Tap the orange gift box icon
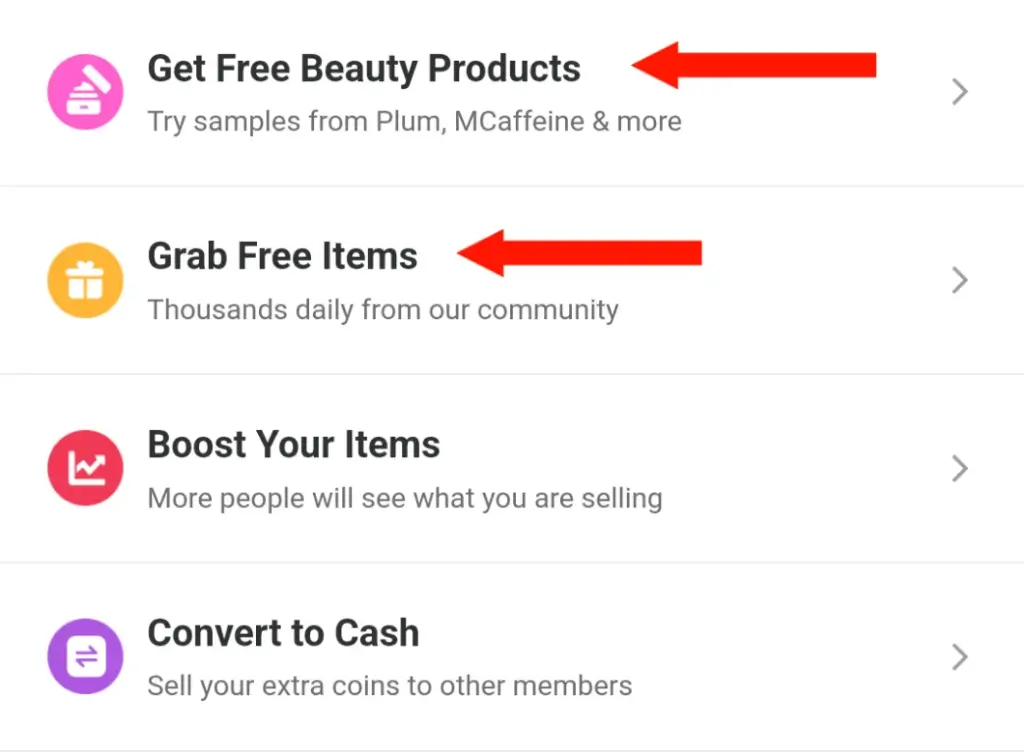The width and height of the screenshot is (1024, 752). click(85, 280)
